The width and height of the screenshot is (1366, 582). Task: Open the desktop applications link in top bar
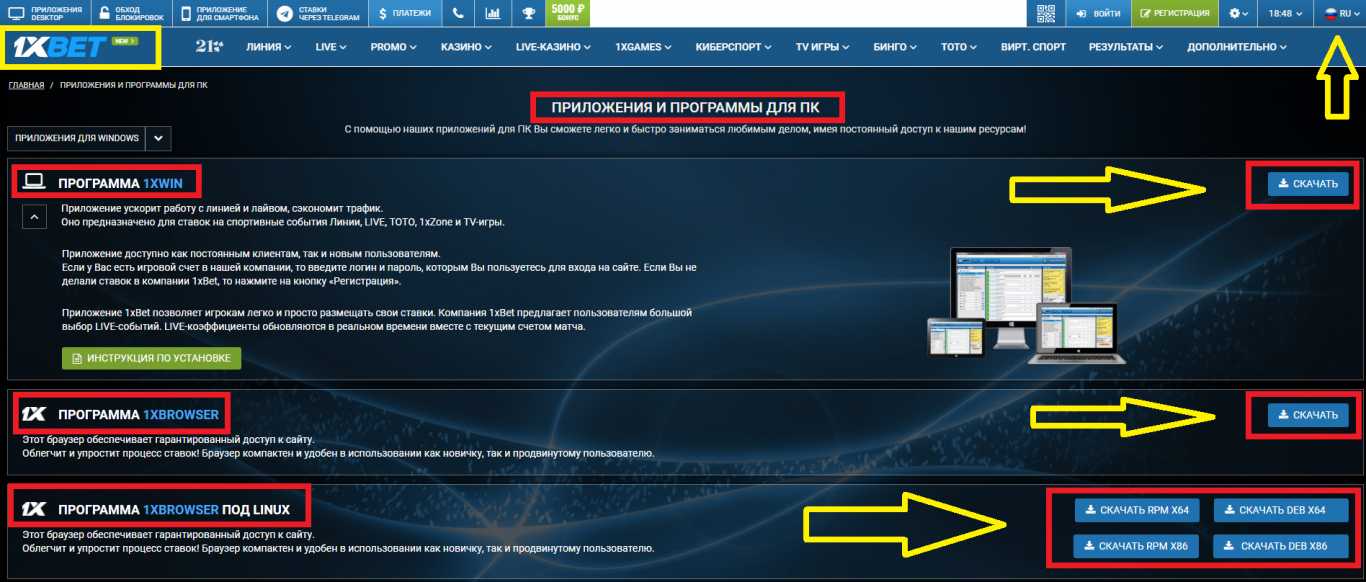[45, 13]
